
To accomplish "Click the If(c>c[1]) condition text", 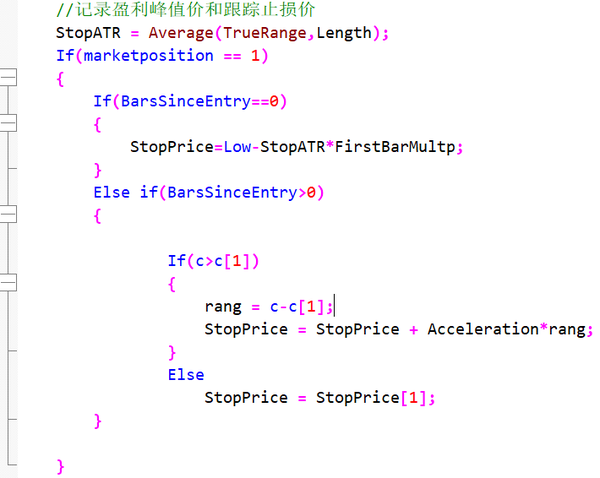I will click(214, 261).
